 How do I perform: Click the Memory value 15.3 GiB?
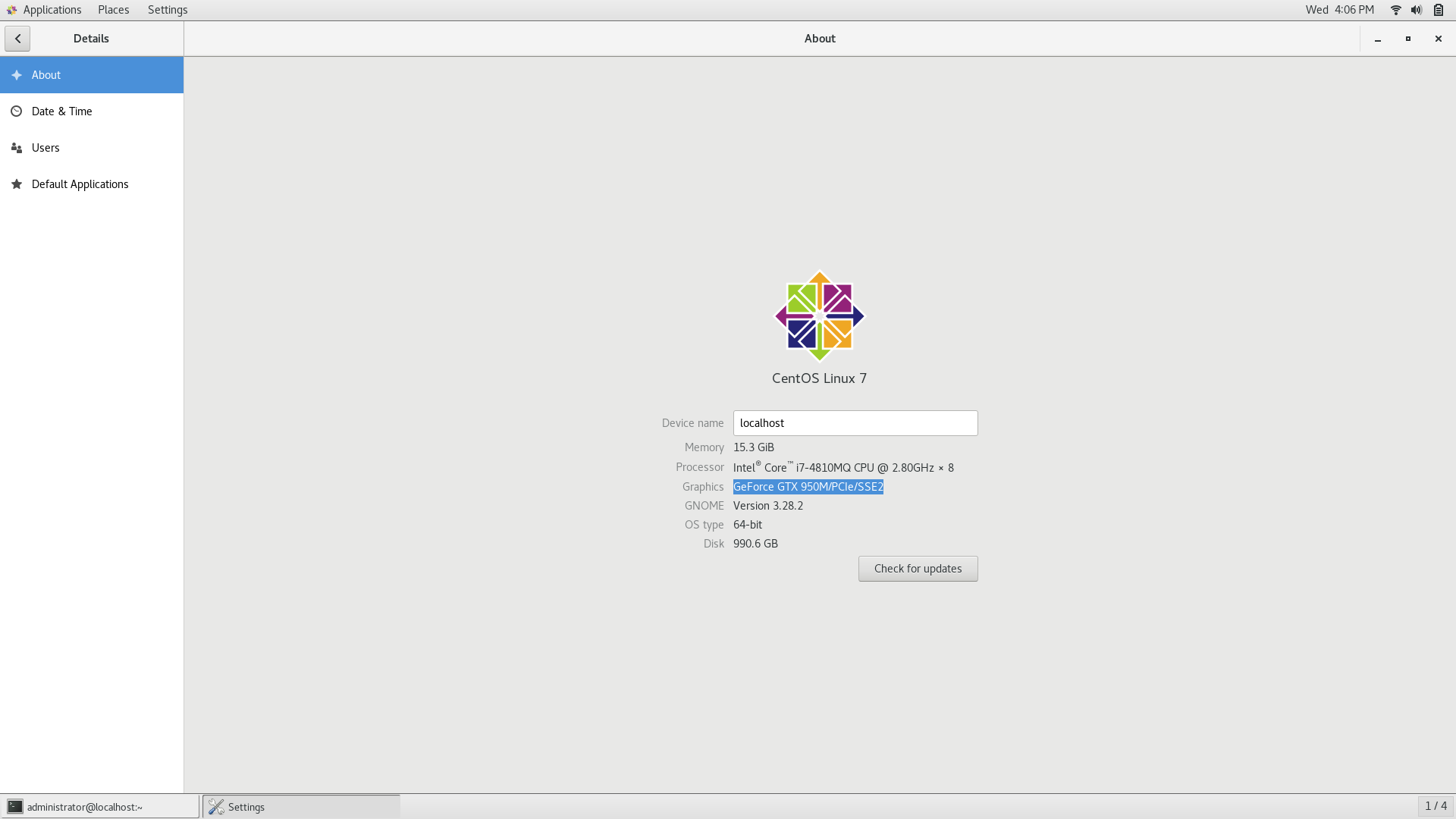[754, 447]
